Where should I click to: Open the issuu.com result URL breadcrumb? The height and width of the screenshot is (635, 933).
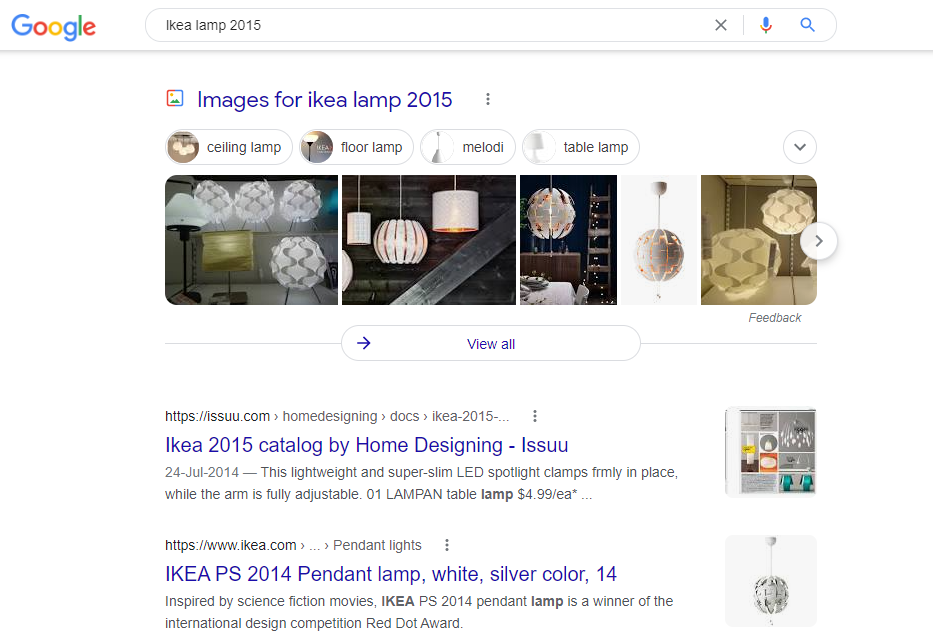click(337, 416)
